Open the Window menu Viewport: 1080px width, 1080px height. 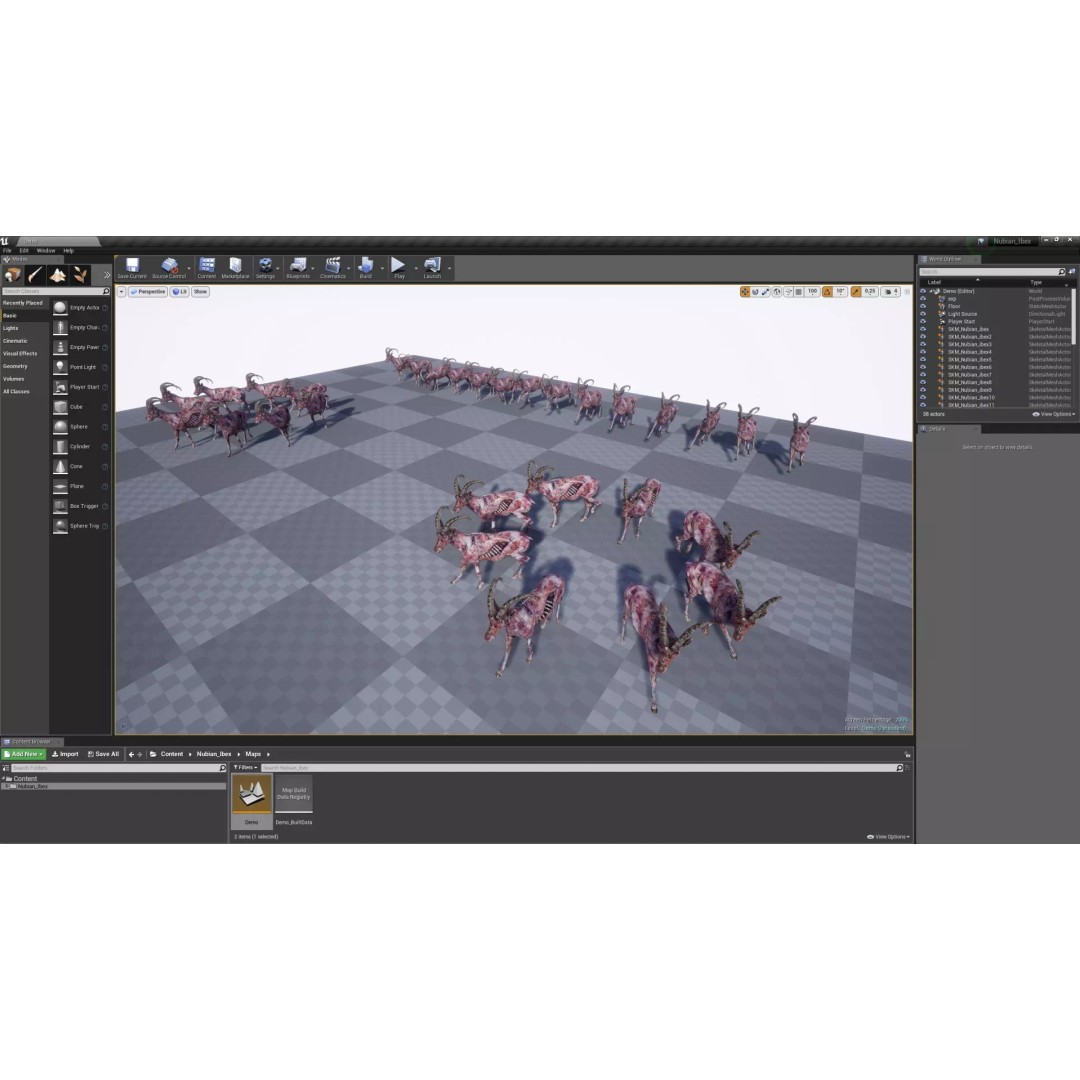pyautogui.click(x=46, y=251)
